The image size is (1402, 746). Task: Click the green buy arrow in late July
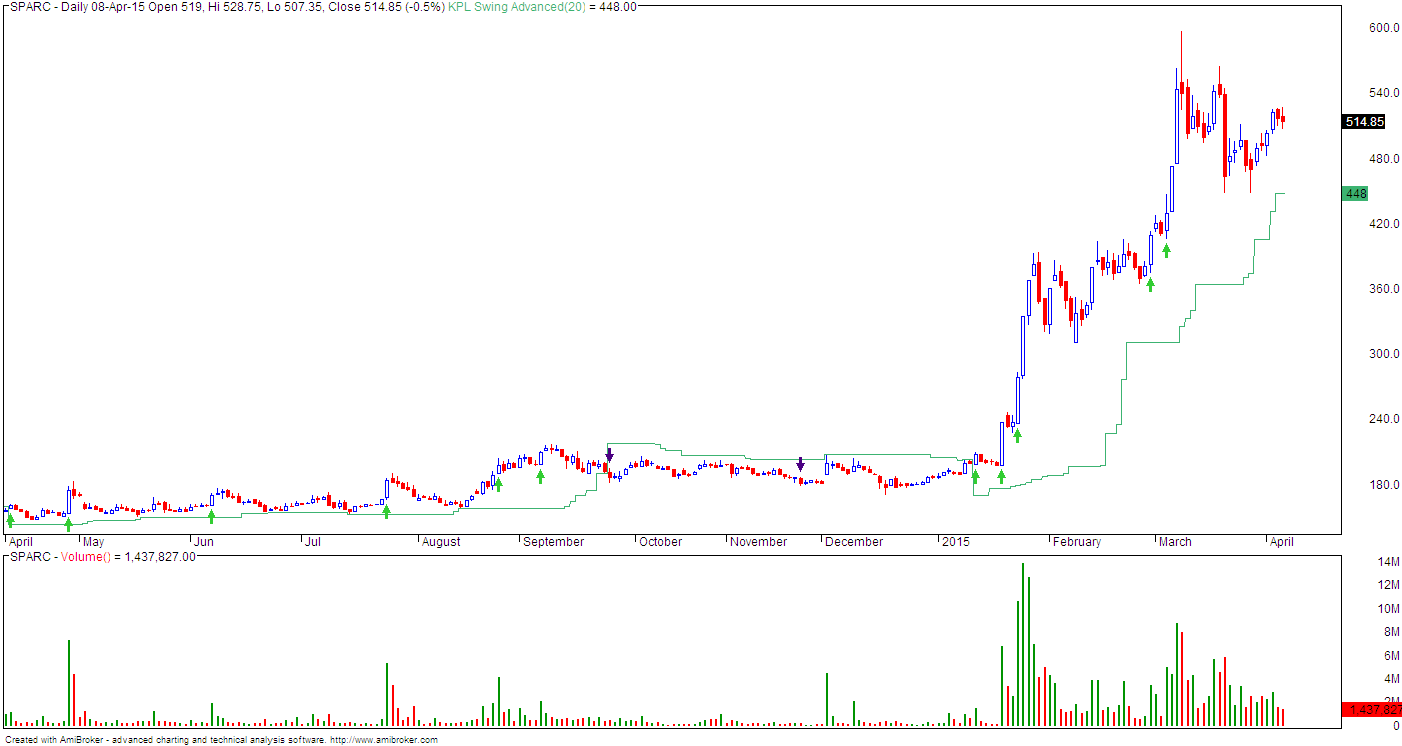[x=386, y=511]
